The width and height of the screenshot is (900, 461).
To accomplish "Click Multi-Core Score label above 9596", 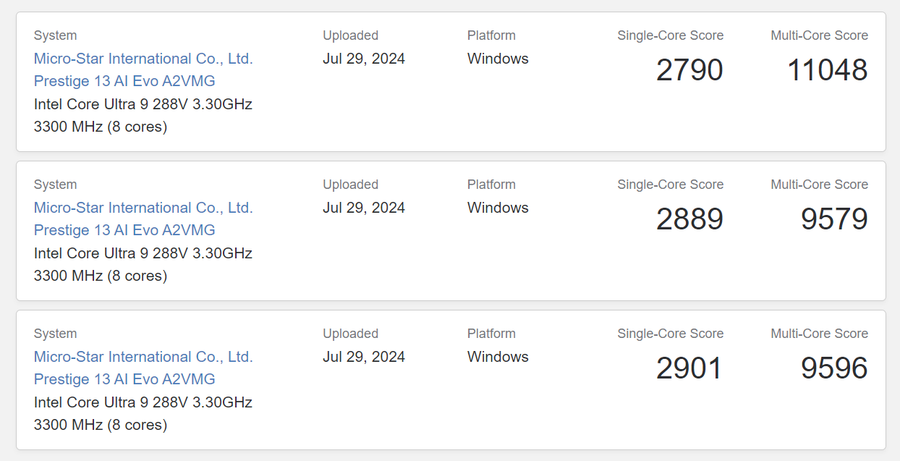I will click(819, 334).
